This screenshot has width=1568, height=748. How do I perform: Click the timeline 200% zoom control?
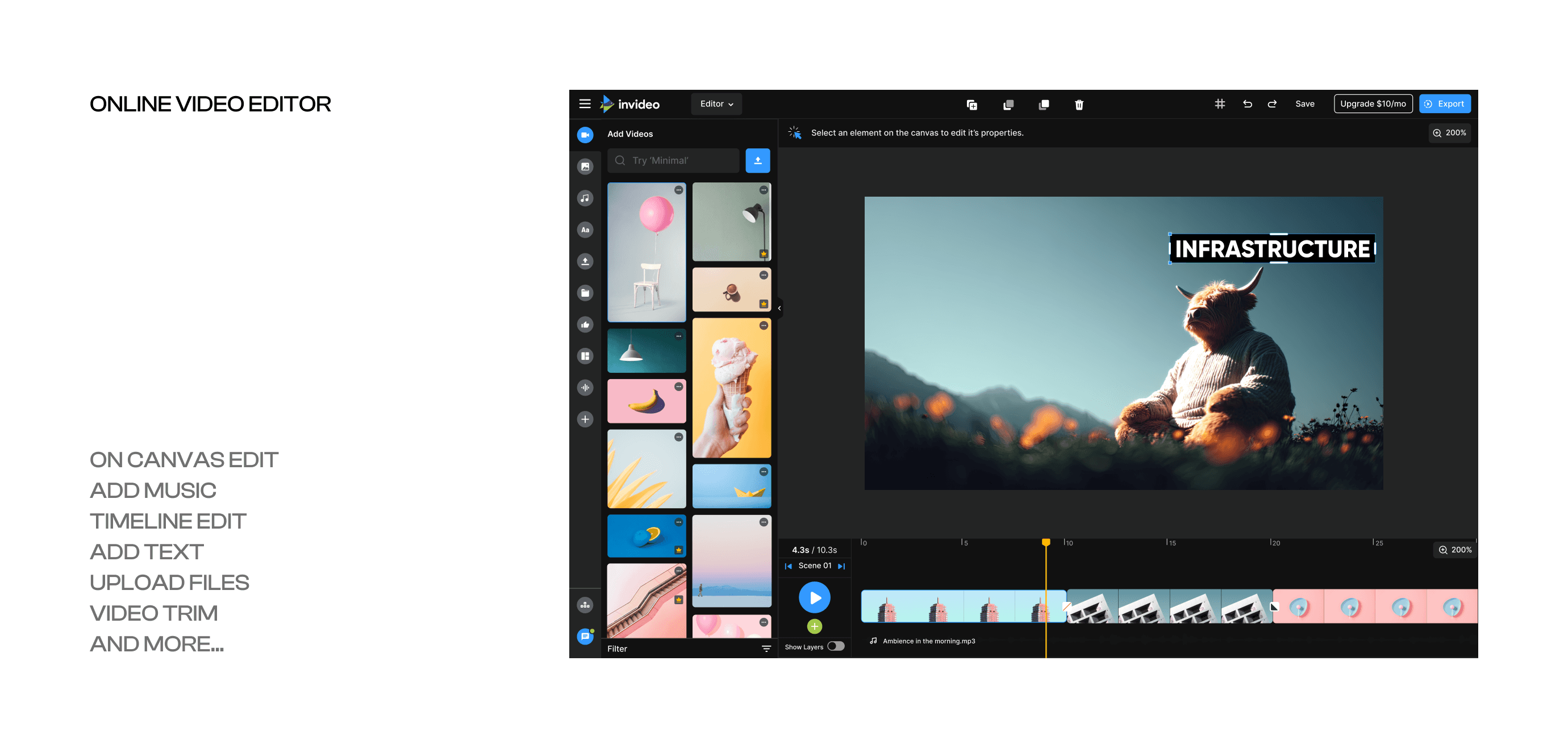pyautogui.click(x=1455, y=550)
